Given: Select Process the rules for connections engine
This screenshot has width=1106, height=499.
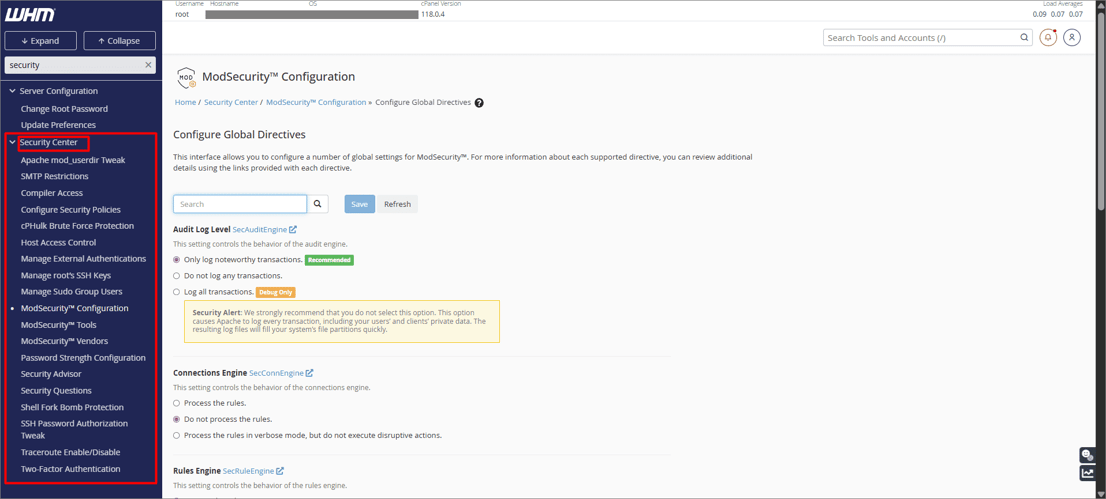Looking at the screenshot, I should (x=176, y=403).
